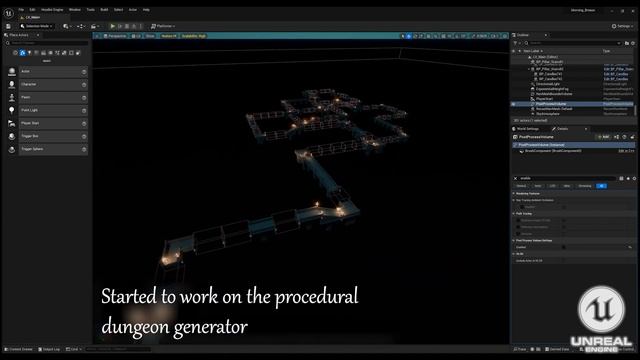Click the Outliner search field
This screenshot has width=640, height=360.
click(573, 43)
